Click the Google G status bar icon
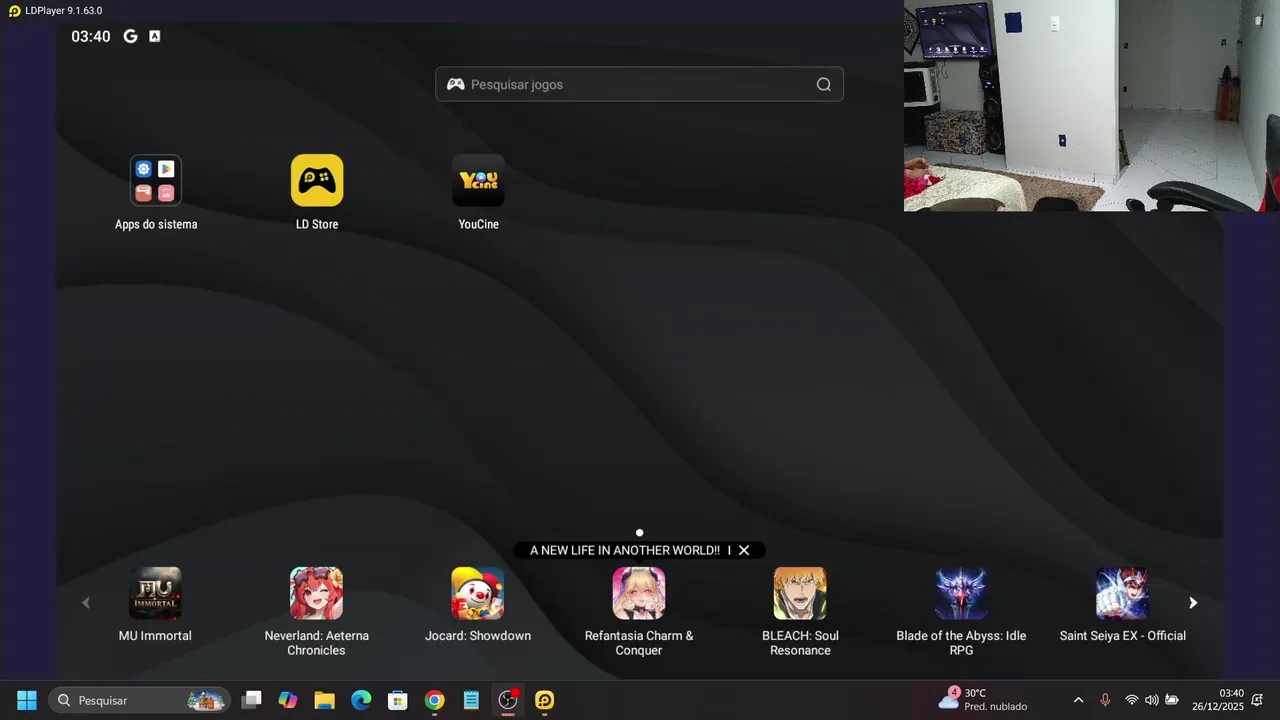The width and height of the screenshot is (1280, 720). (x=130, y=36)
